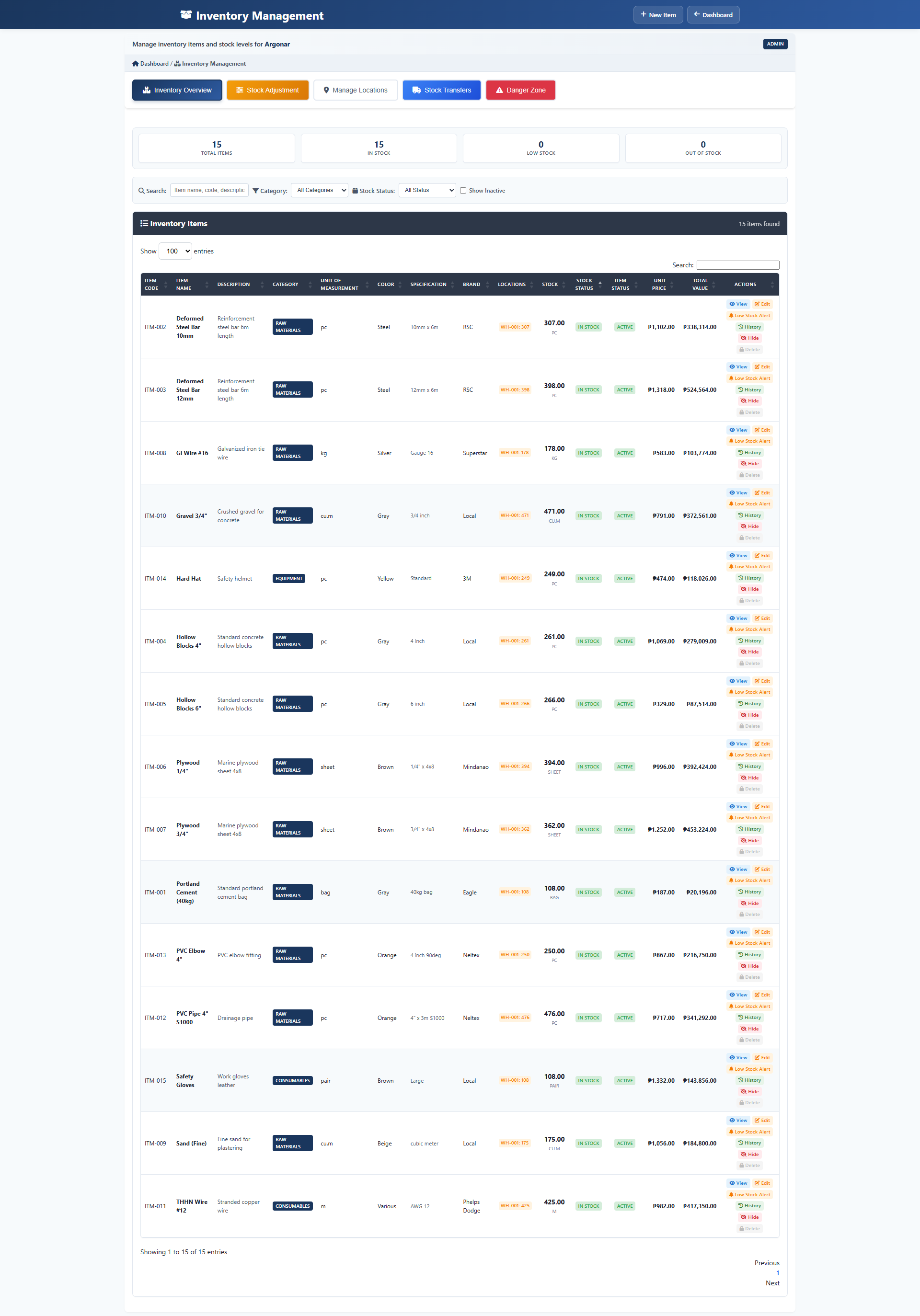Click the Dashboard breadcrumb link
The height and width of the screenshot is (1316, 920).
tap(154, 64)
